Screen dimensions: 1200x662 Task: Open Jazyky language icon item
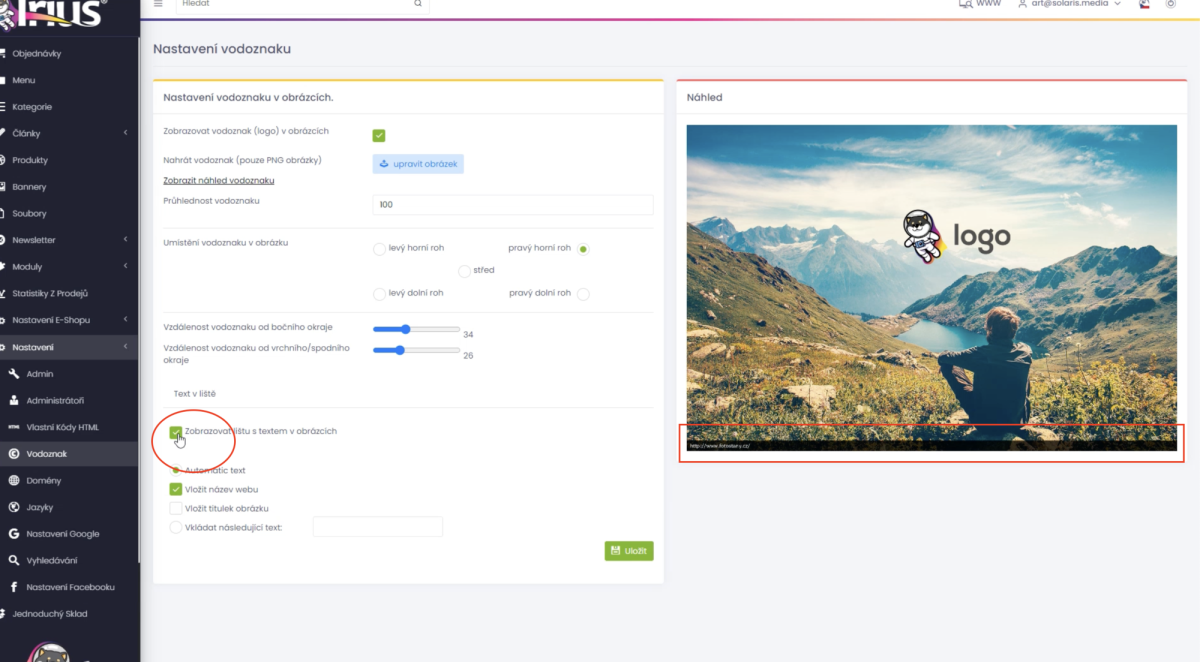(70, 507)
